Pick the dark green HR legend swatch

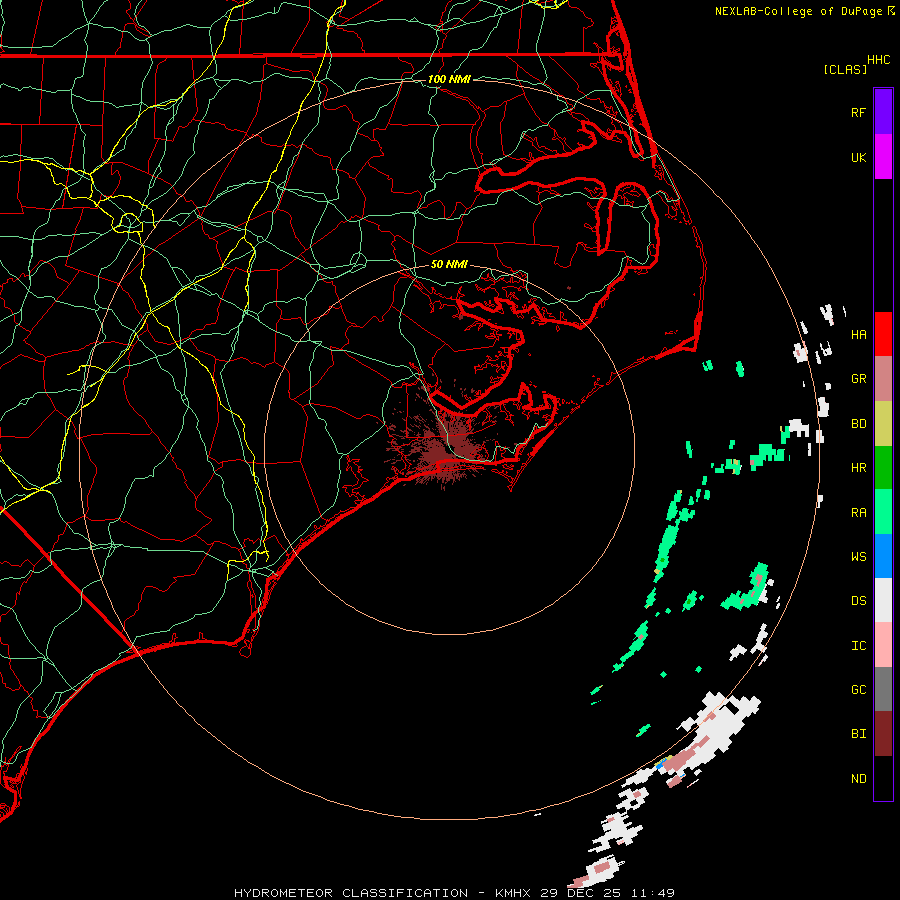(x=883, y=468)
